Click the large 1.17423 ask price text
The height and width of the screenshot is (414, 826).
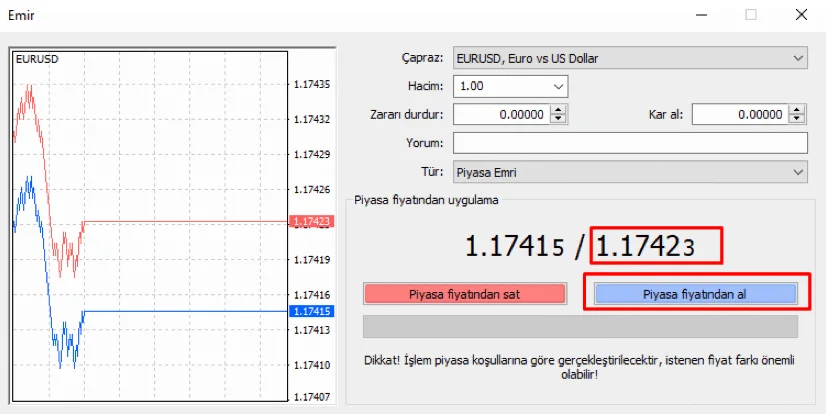click(653, 246)
